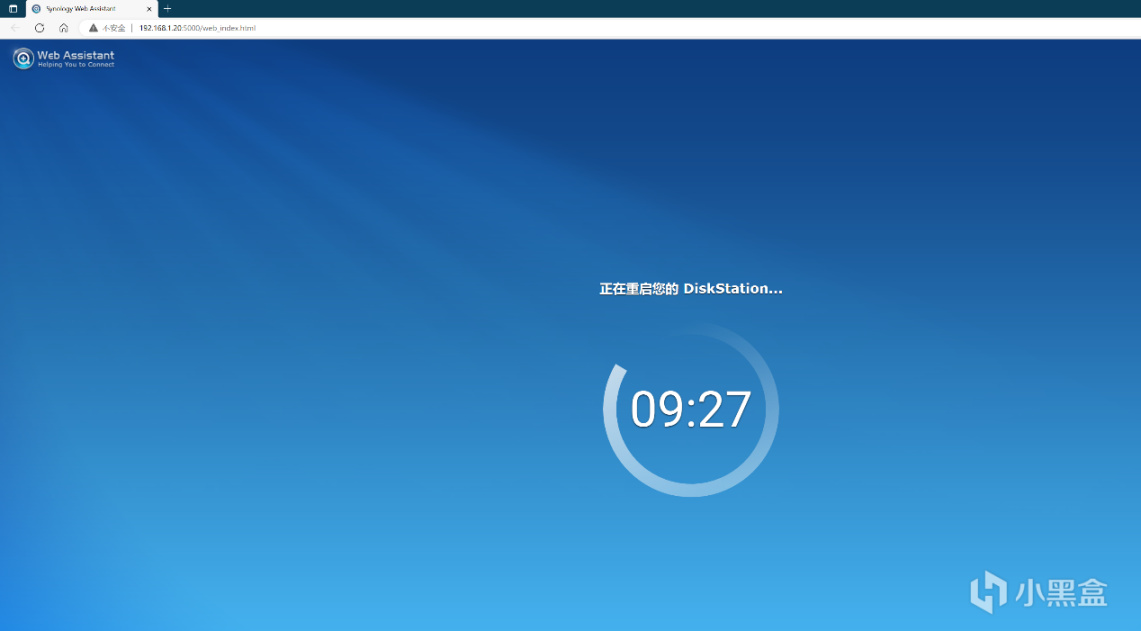Click the Helping You to Connect tagline
The height and width of the screenshot is (631, 1141).
click(x=76, y=65)
